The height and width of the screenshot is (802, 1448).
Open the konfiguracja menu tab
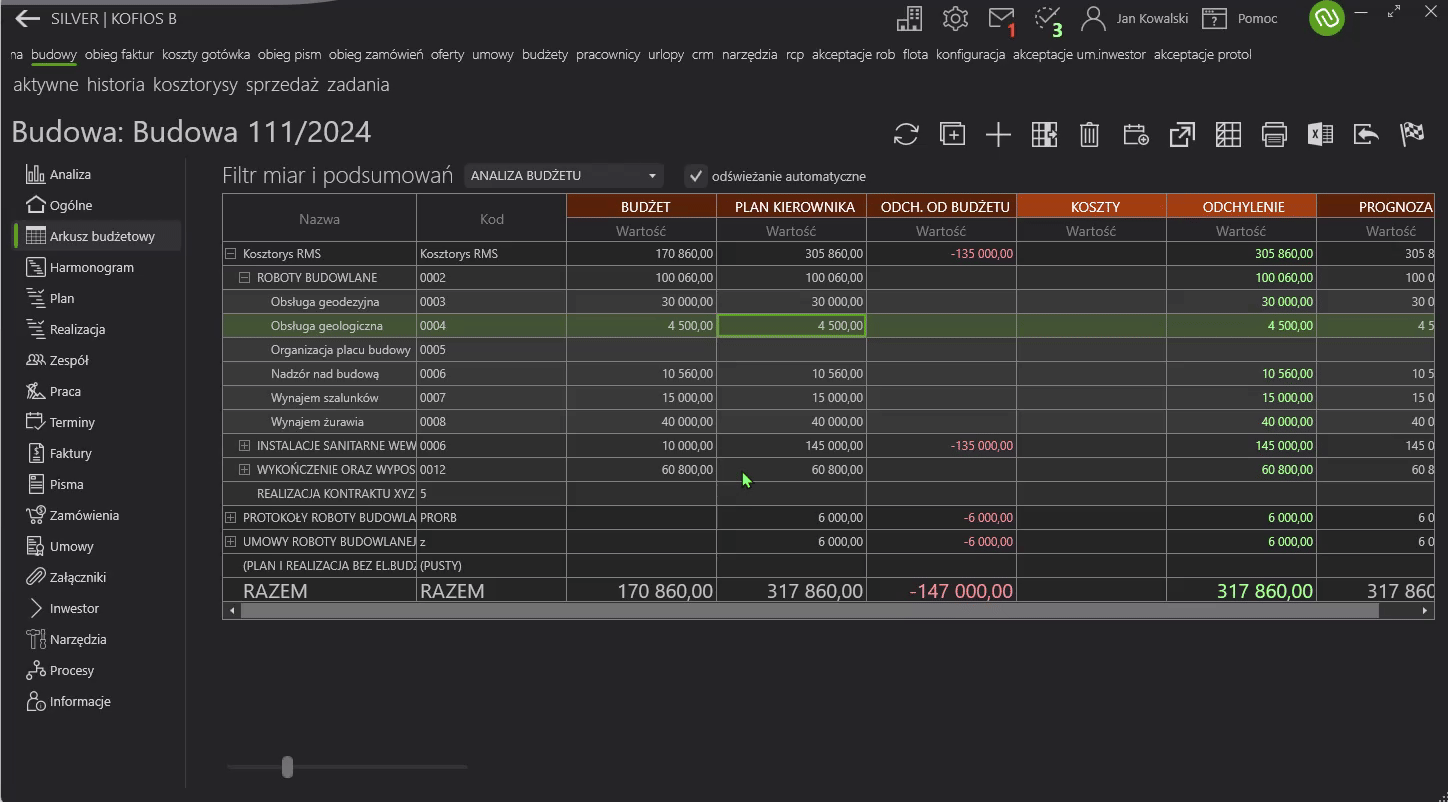[970, 54]
